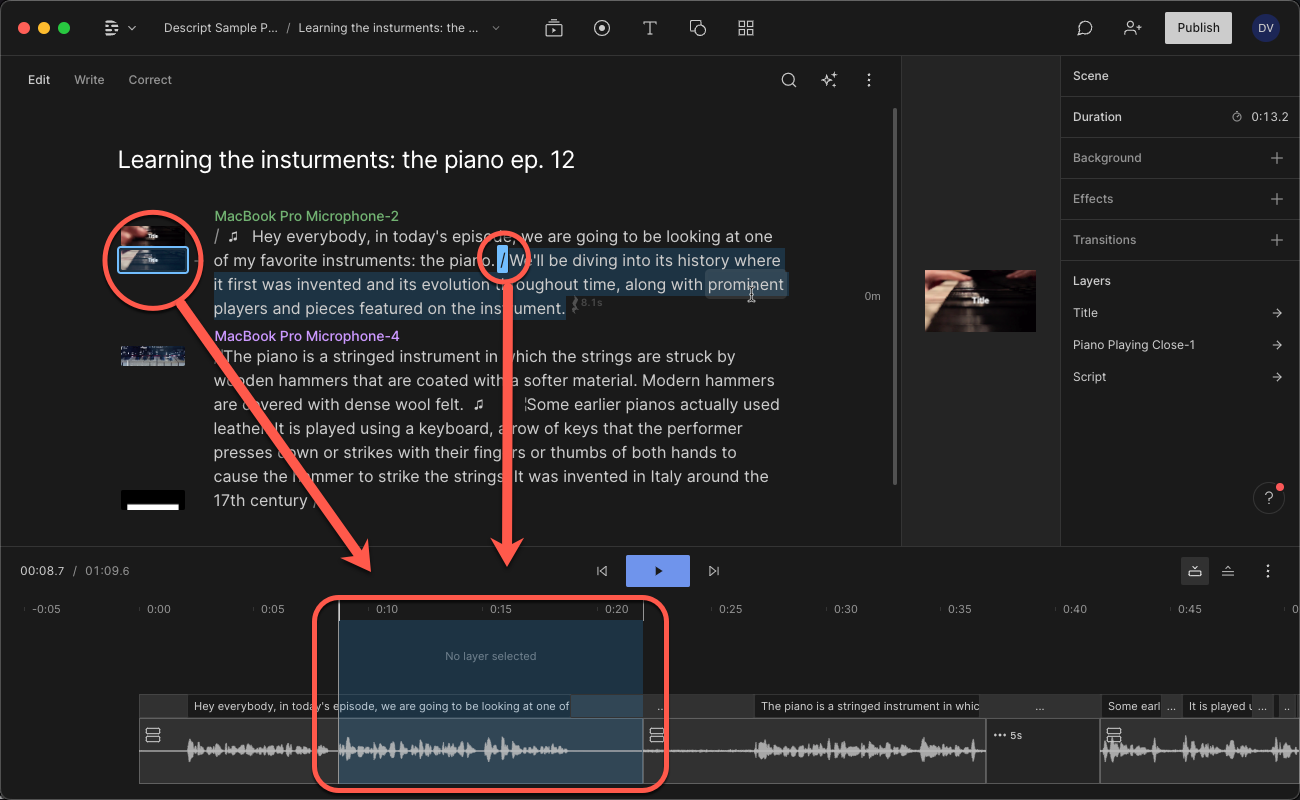Select the piano keys scene thumbnail
The height and width of the screenshot is (800, 1300).
153,356
